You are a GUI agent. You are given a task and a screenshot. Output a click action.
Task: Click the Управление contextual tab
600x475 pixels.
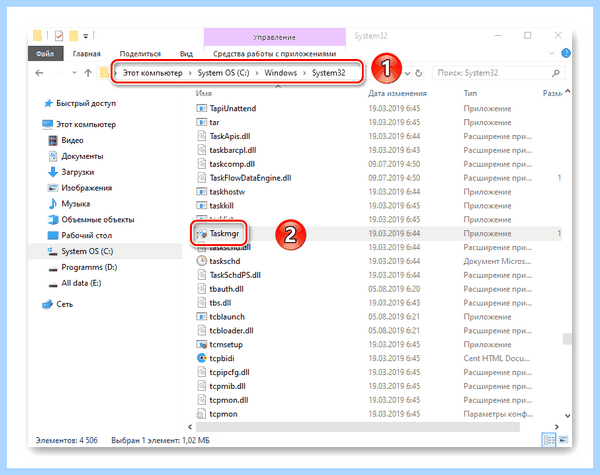click(x=274, y=37)
